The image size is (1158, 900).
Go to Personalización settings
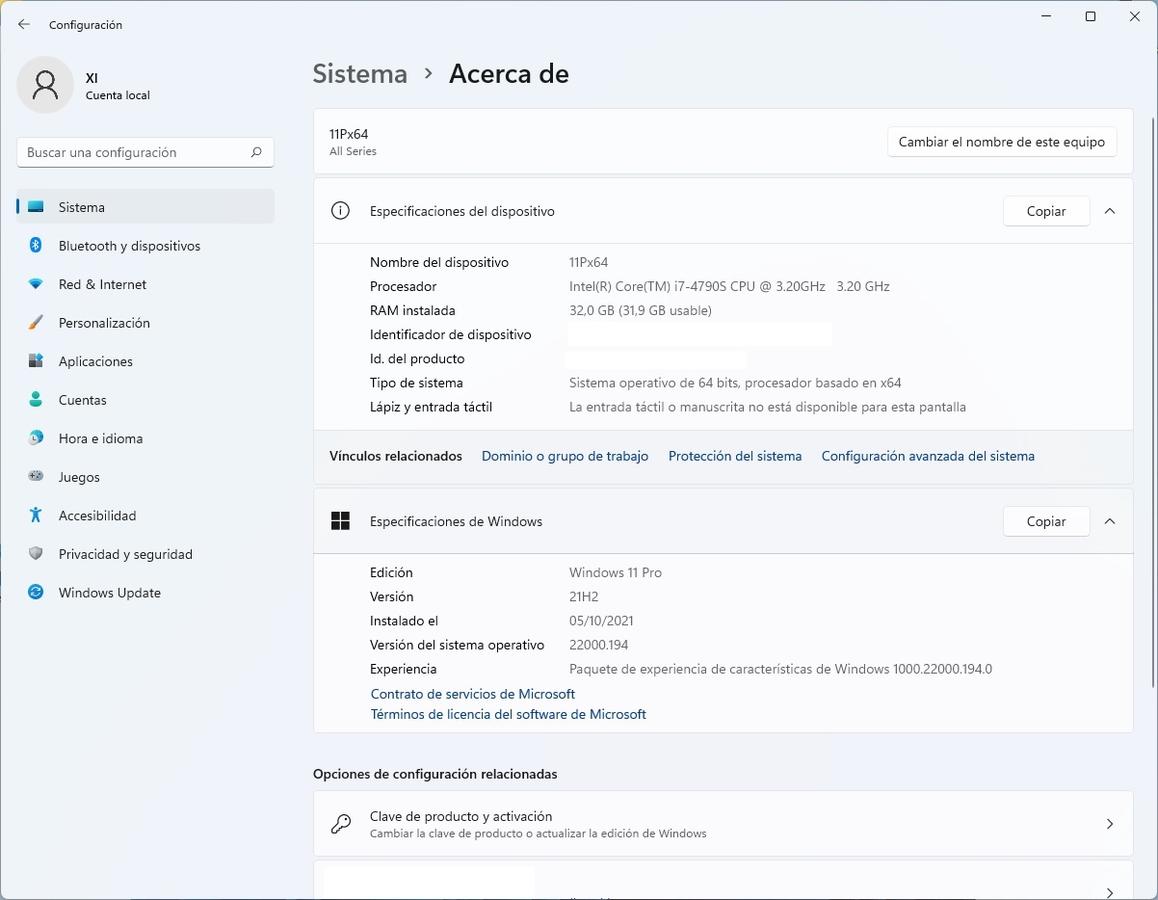(x=104, y=323)
